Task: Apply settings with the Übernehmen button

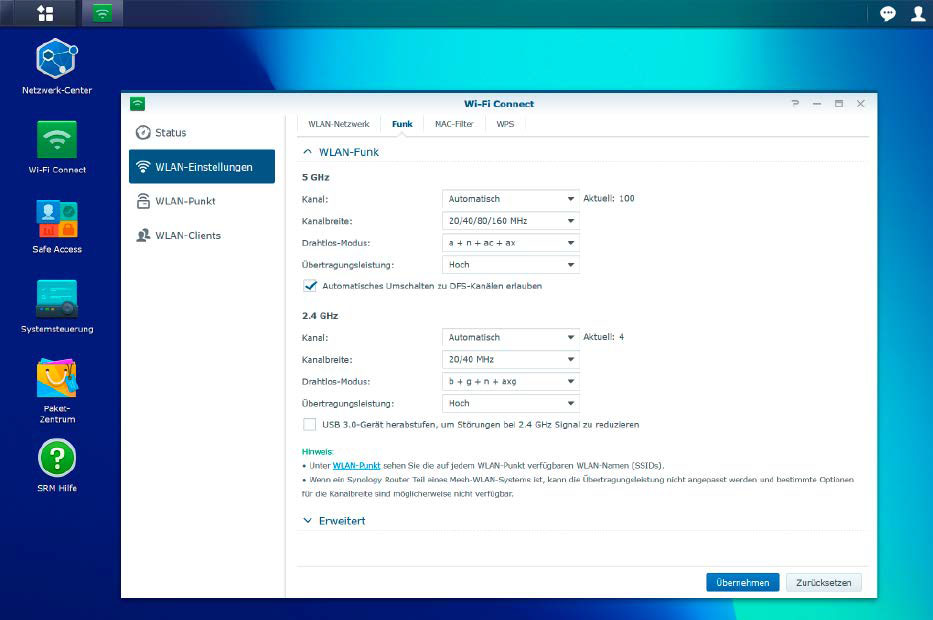Action: coord(742,582)
